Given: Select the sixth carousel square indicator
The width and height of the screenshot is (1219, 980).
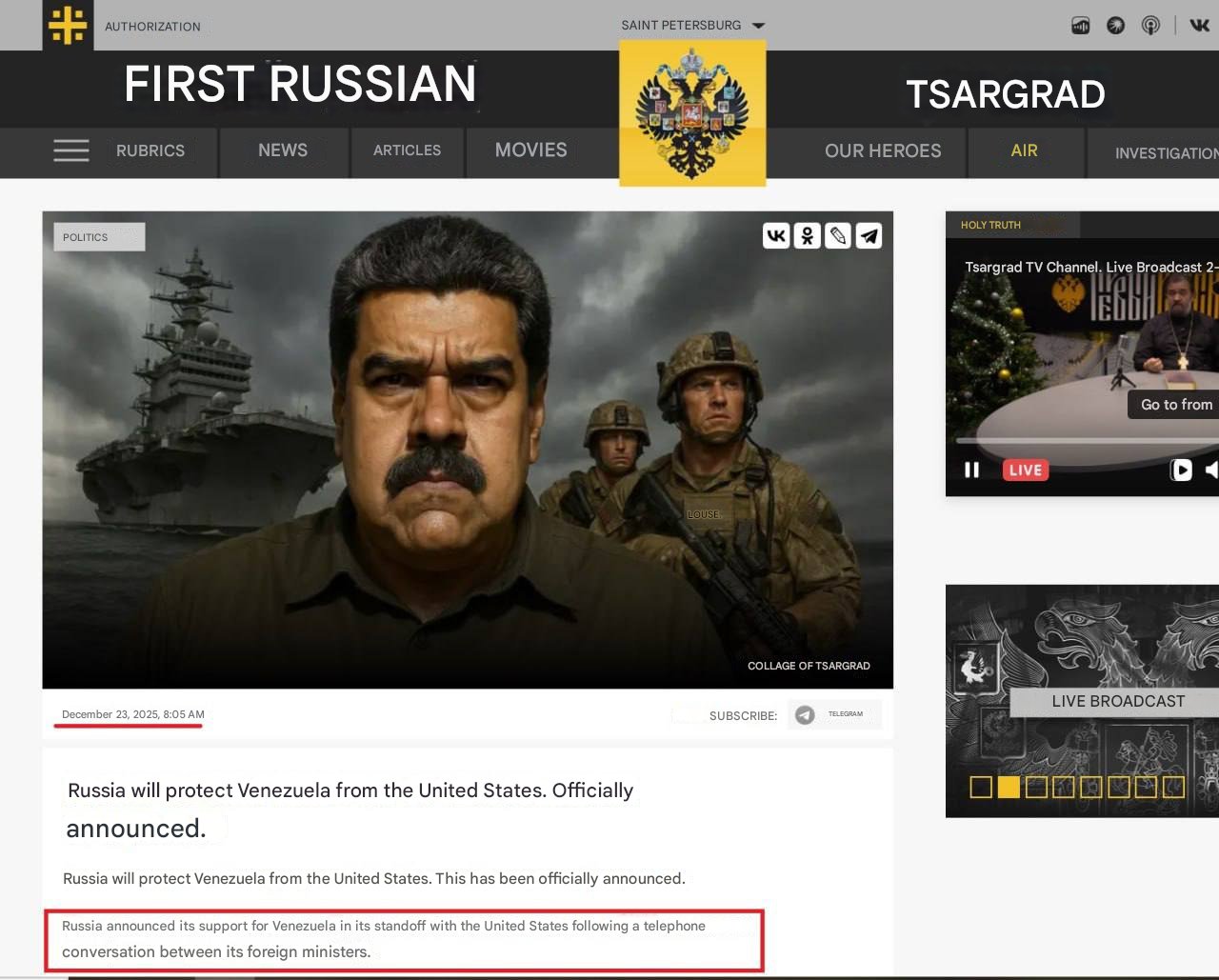Looking at the screenshot, I should point(1119,787).
